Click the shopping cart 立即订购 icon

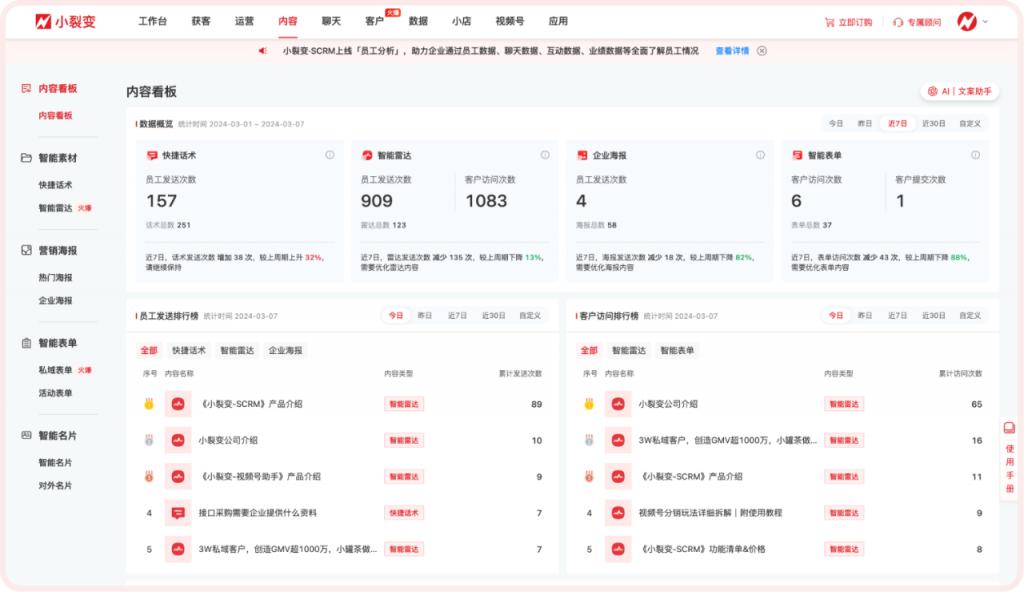(x=829, y=22)
